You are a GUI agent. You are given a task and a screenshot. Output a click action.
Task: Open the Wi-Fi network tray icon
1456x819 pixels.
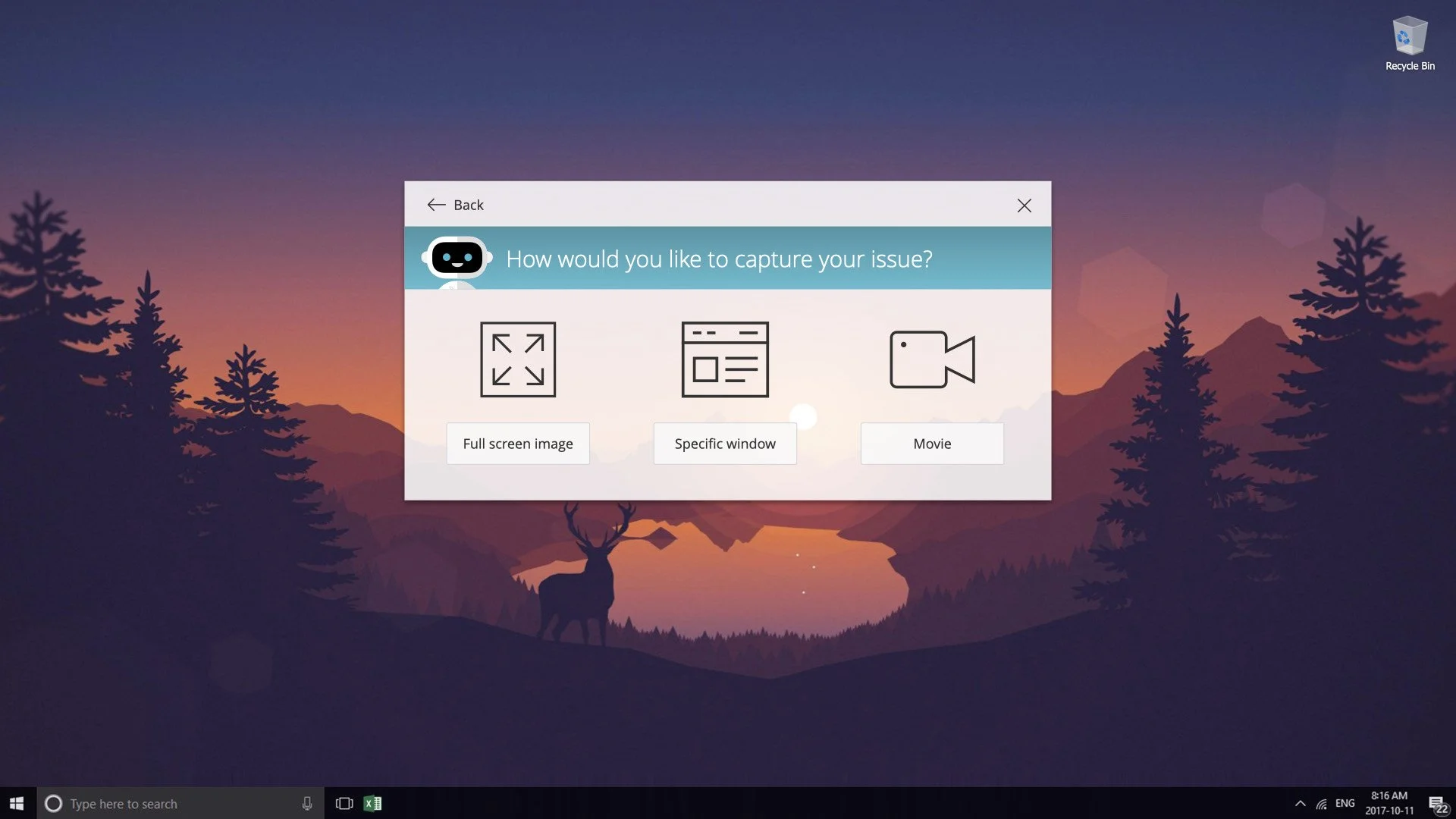pos(1322,804)
